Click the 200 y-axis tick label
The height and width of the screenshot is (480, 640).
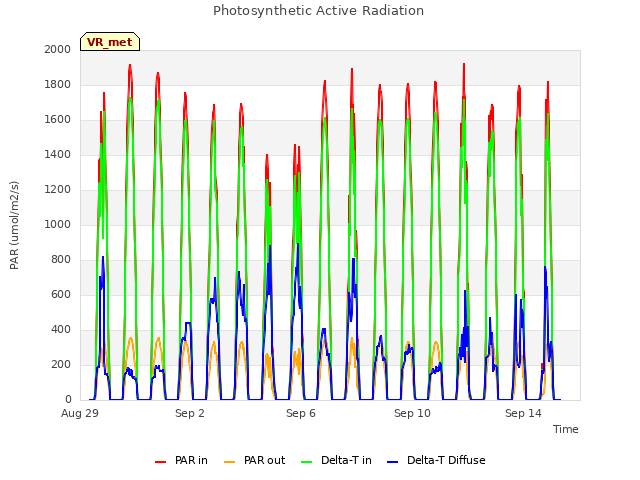(61, 365)
